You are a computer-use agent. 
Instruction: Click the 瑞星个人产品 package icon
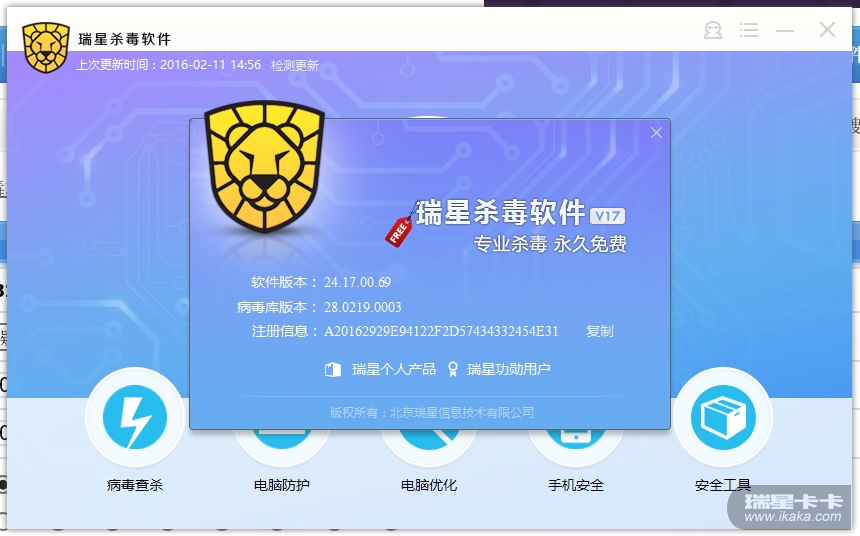333,369
